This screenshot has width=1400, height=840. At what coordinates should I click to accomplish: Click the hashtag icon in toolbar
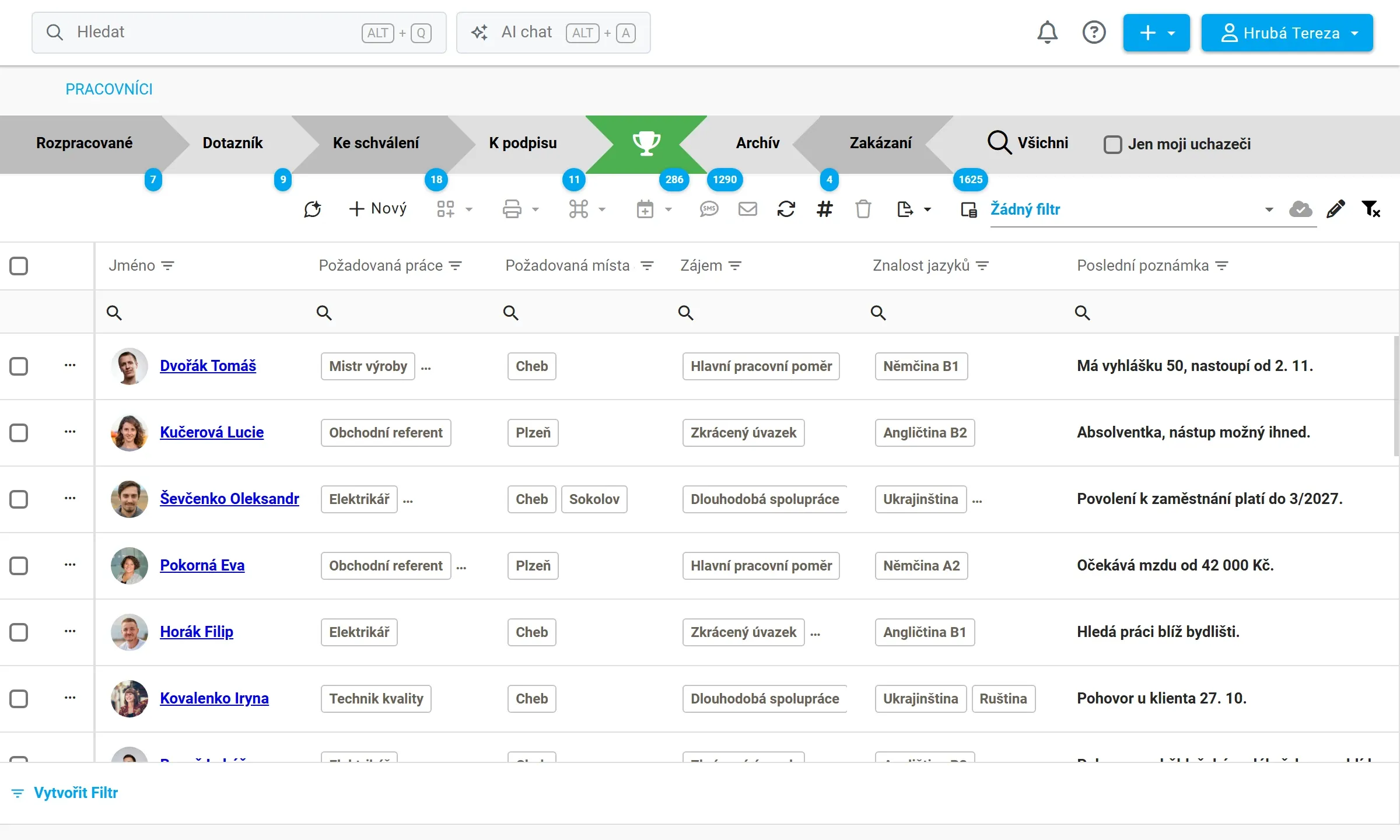click(x=824, y=209)
